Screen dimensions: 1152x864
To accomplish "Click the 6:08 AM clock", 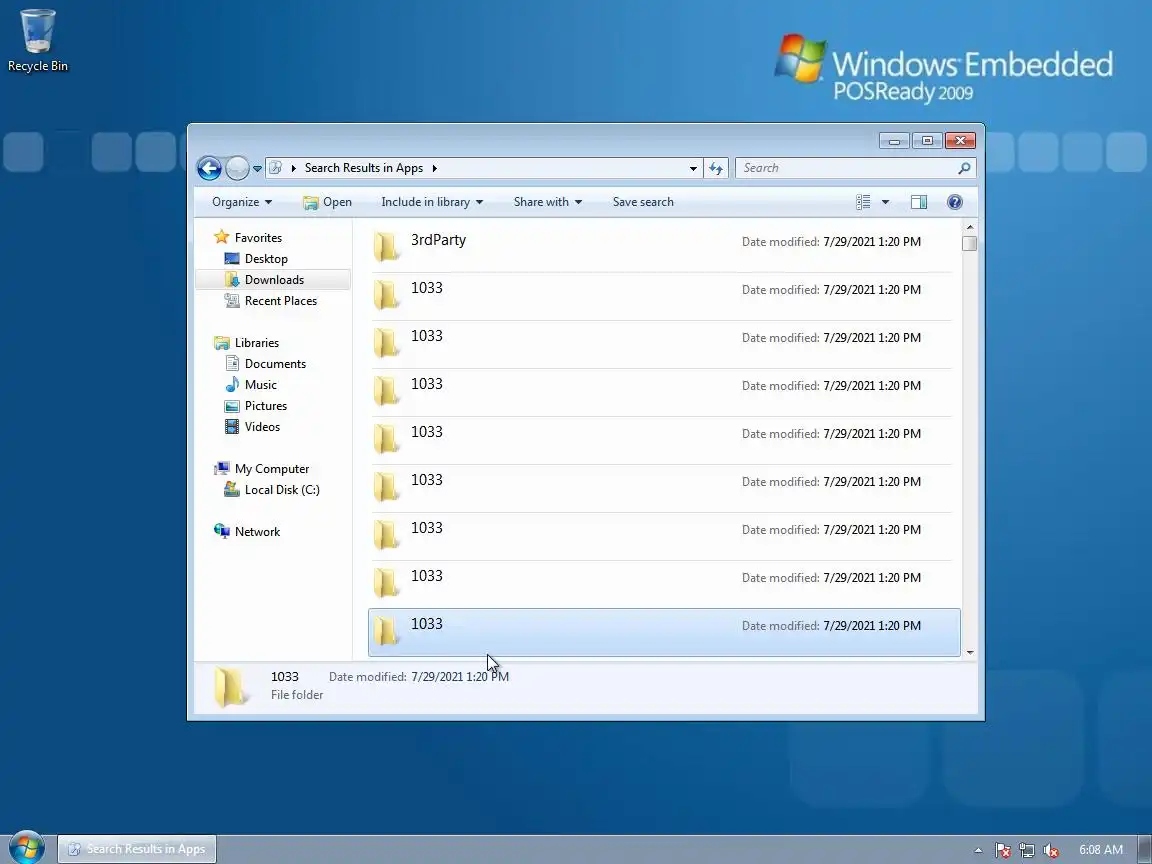I will [x=1101, y=850].
